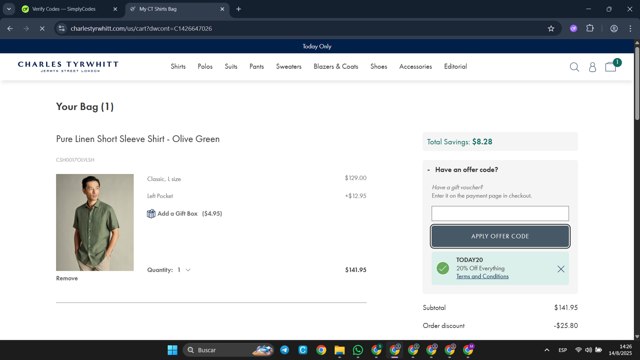Click the Total Savings $8.28 text
The image size is (640, 360).
(460, 142)
